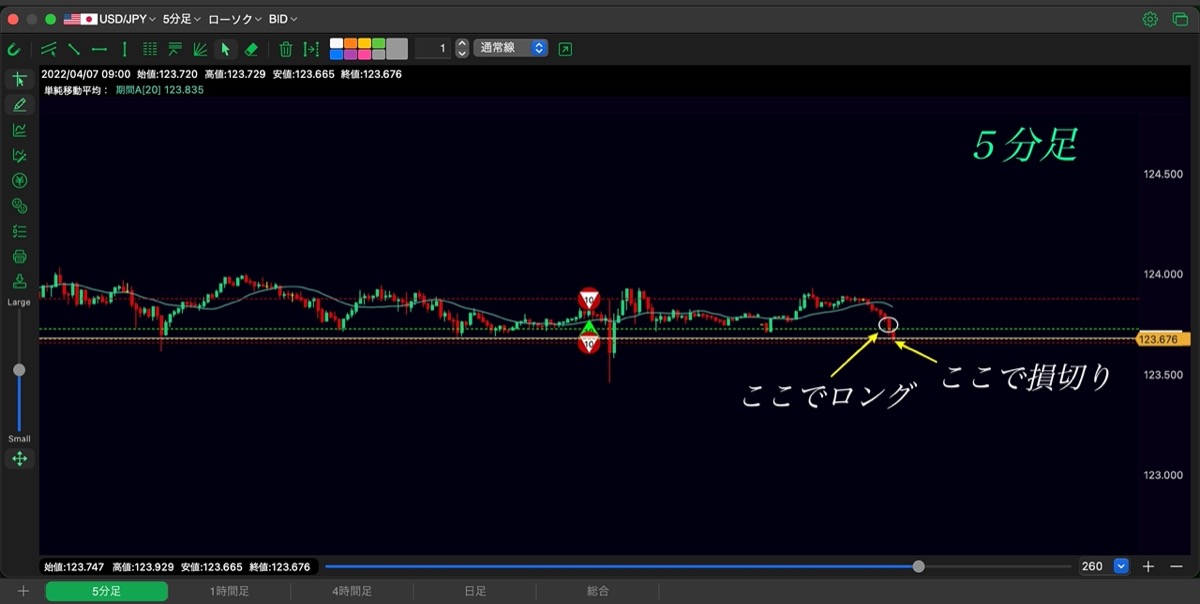The width and height of the screenshot is (1200, 604).
Task: Click the Large/Small vertical size slider handle
Action: tap(19, 370)
